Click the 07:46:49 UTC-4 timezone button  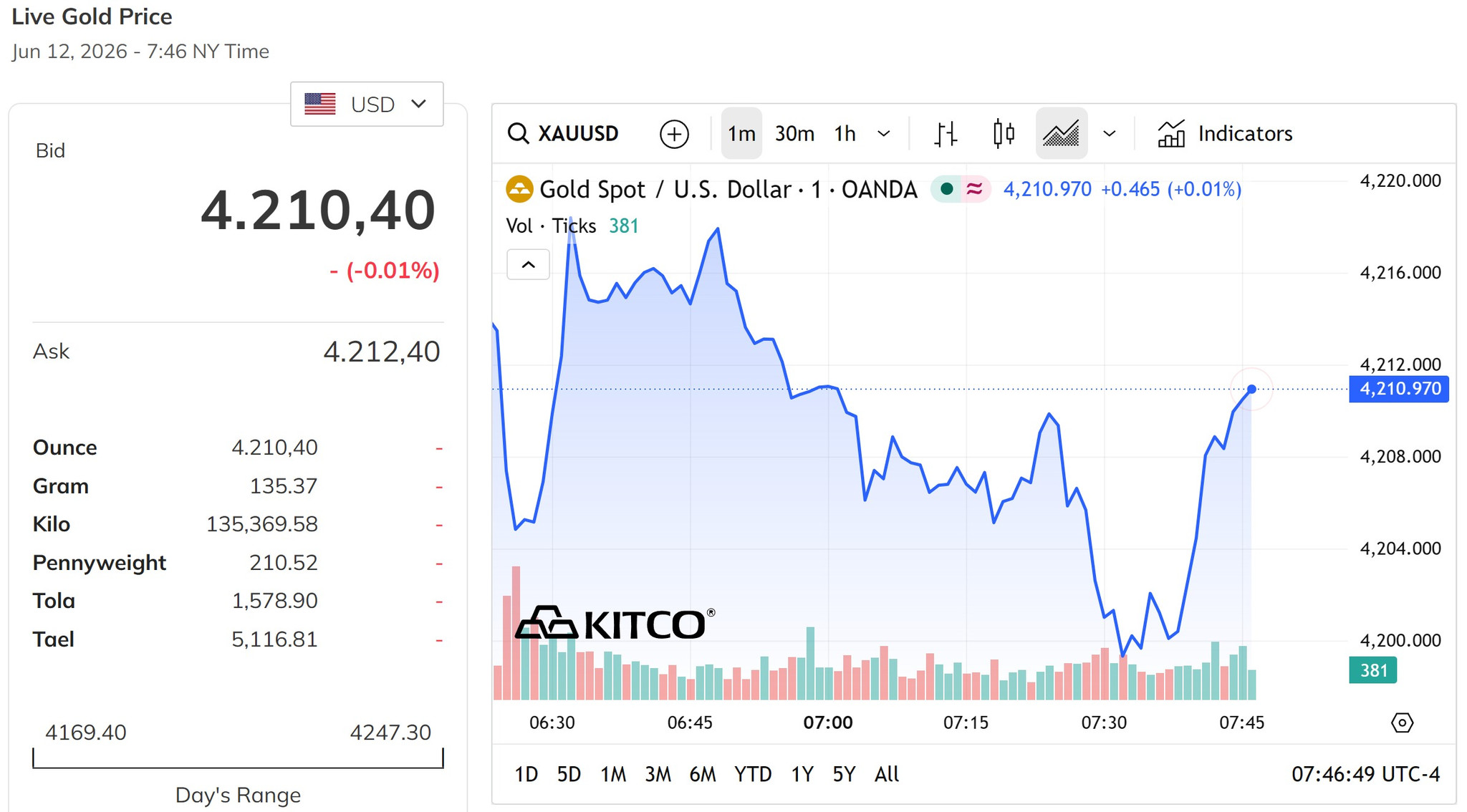pos(1365,774)
